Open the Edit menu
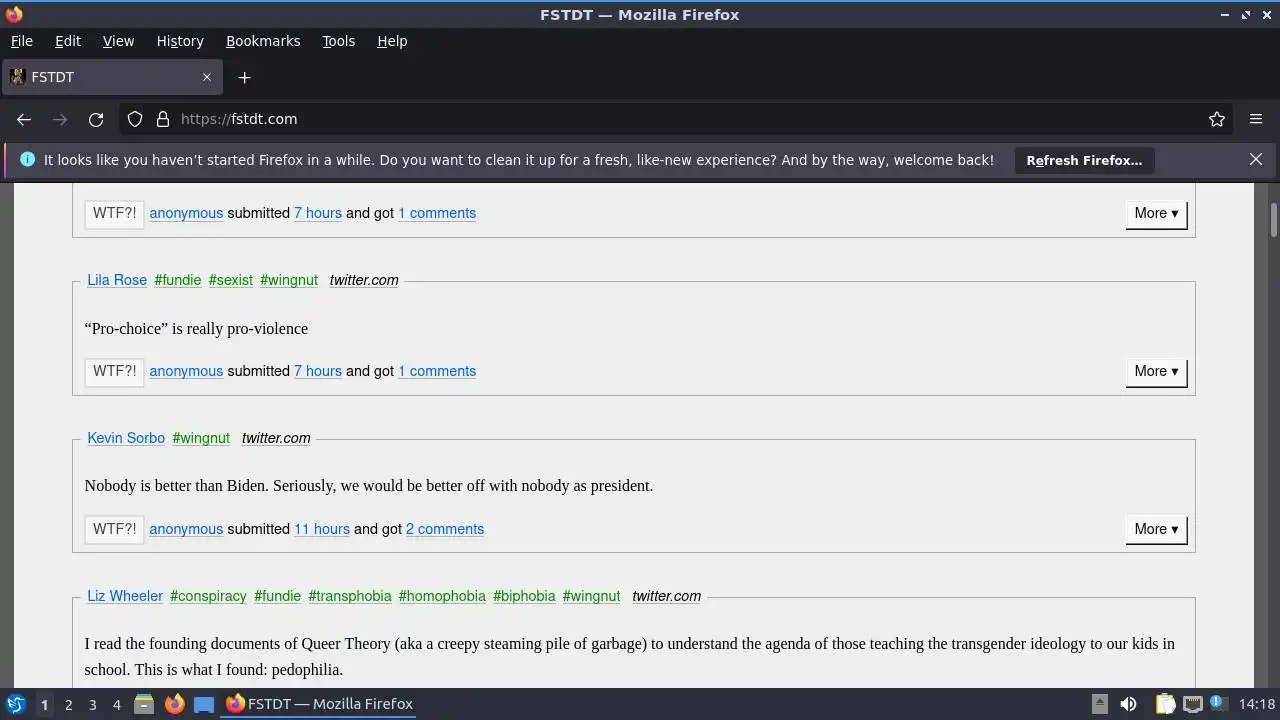Screen dimensions: 1280x720 coord(68,41)
